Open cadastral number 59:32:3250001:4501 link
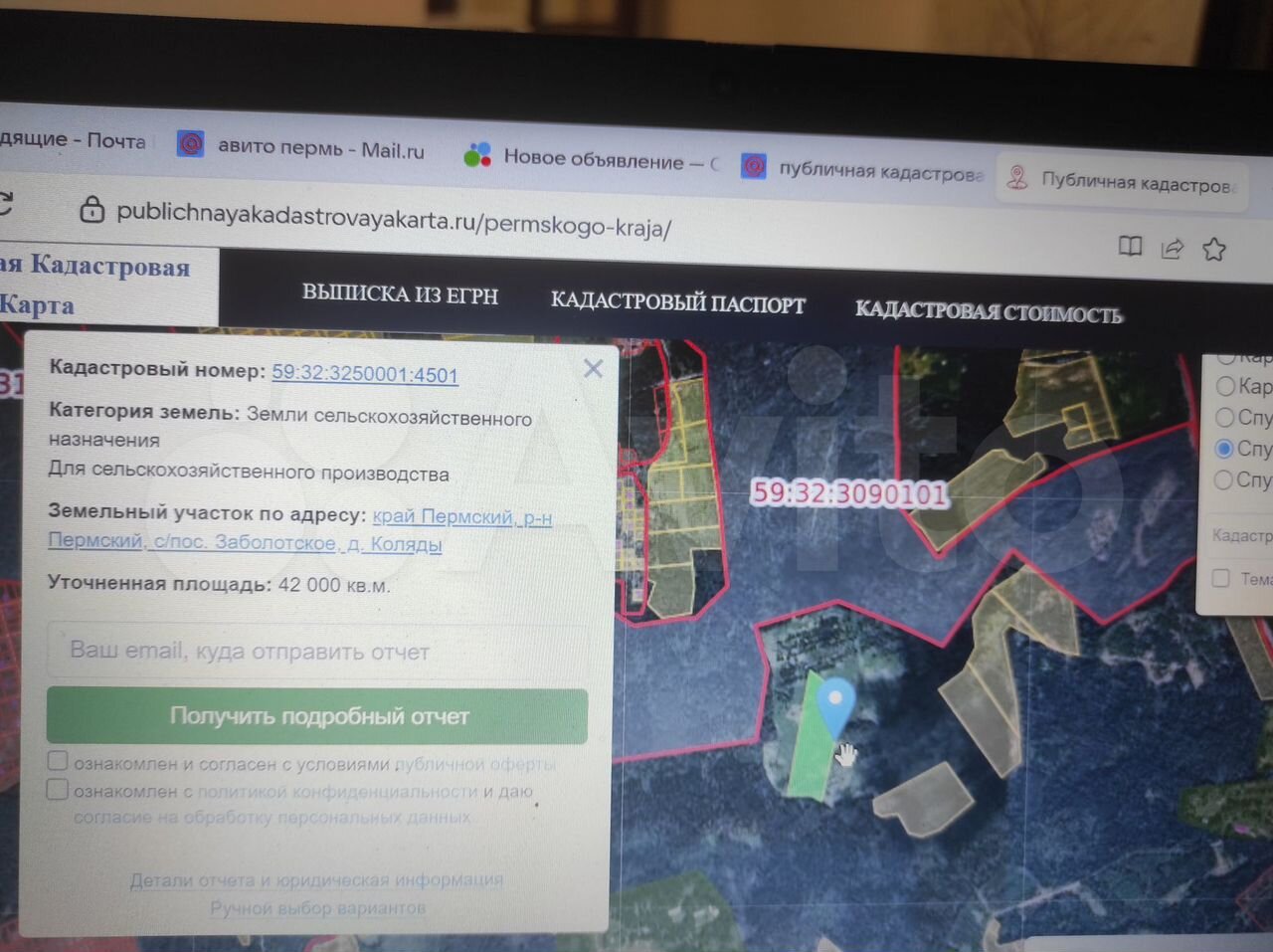This screenshot has width=1273, height=952. [365, 374]
